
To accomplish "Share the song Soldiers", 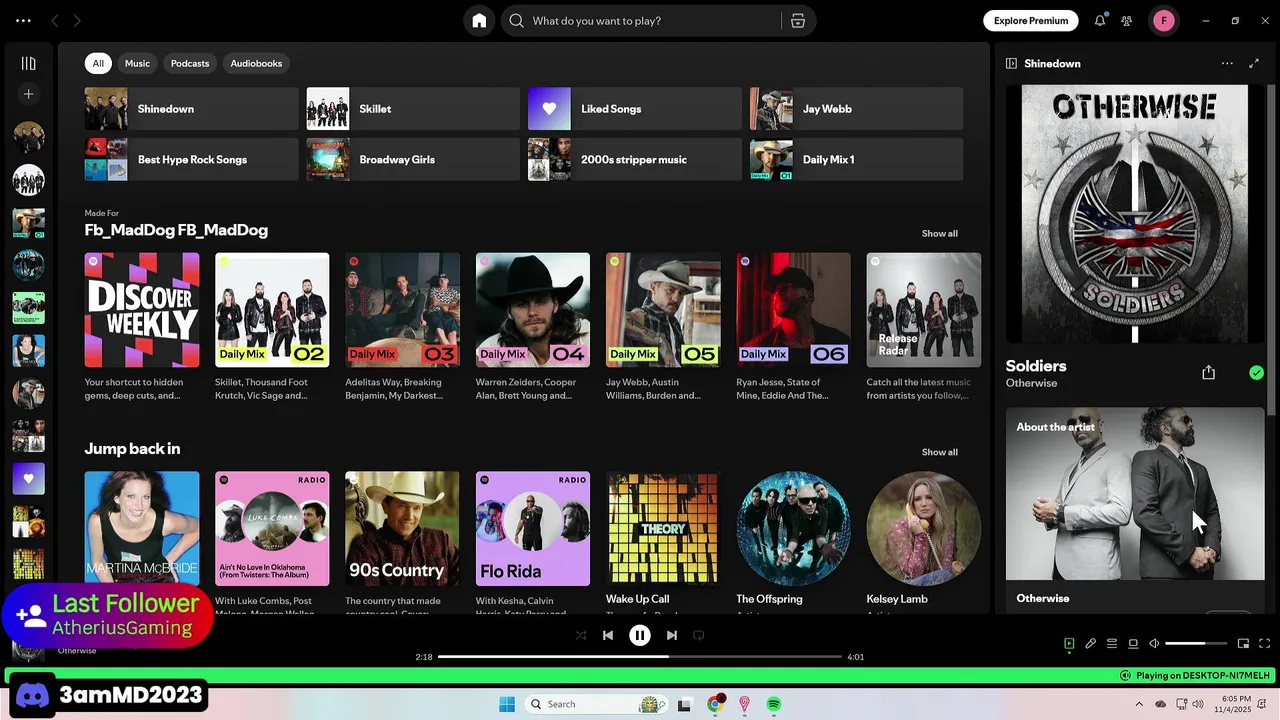I will point(1208,372).
